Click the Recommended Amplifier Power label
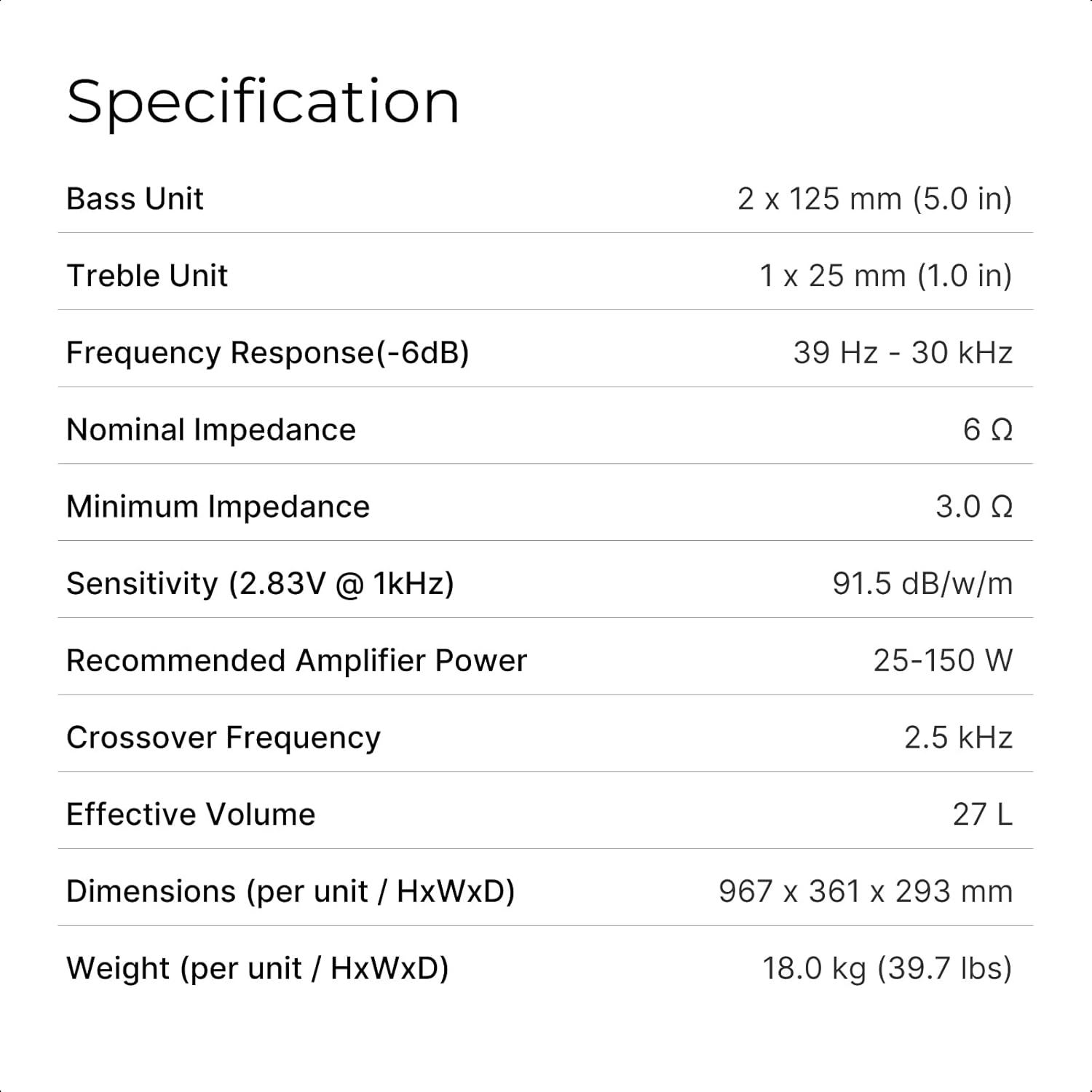1092x1092 pixels. click(x=296, y=661)
